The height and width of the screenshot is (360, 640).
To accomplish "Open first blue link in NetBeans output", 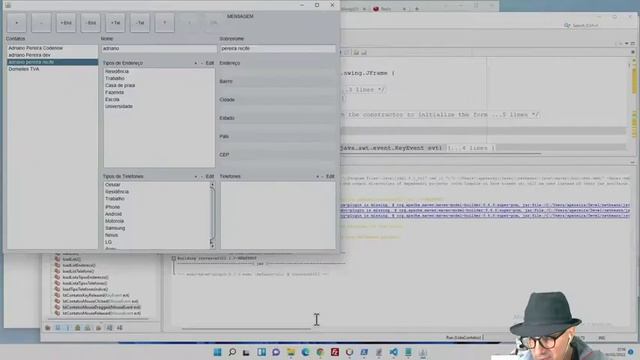I will click(486, 205).
